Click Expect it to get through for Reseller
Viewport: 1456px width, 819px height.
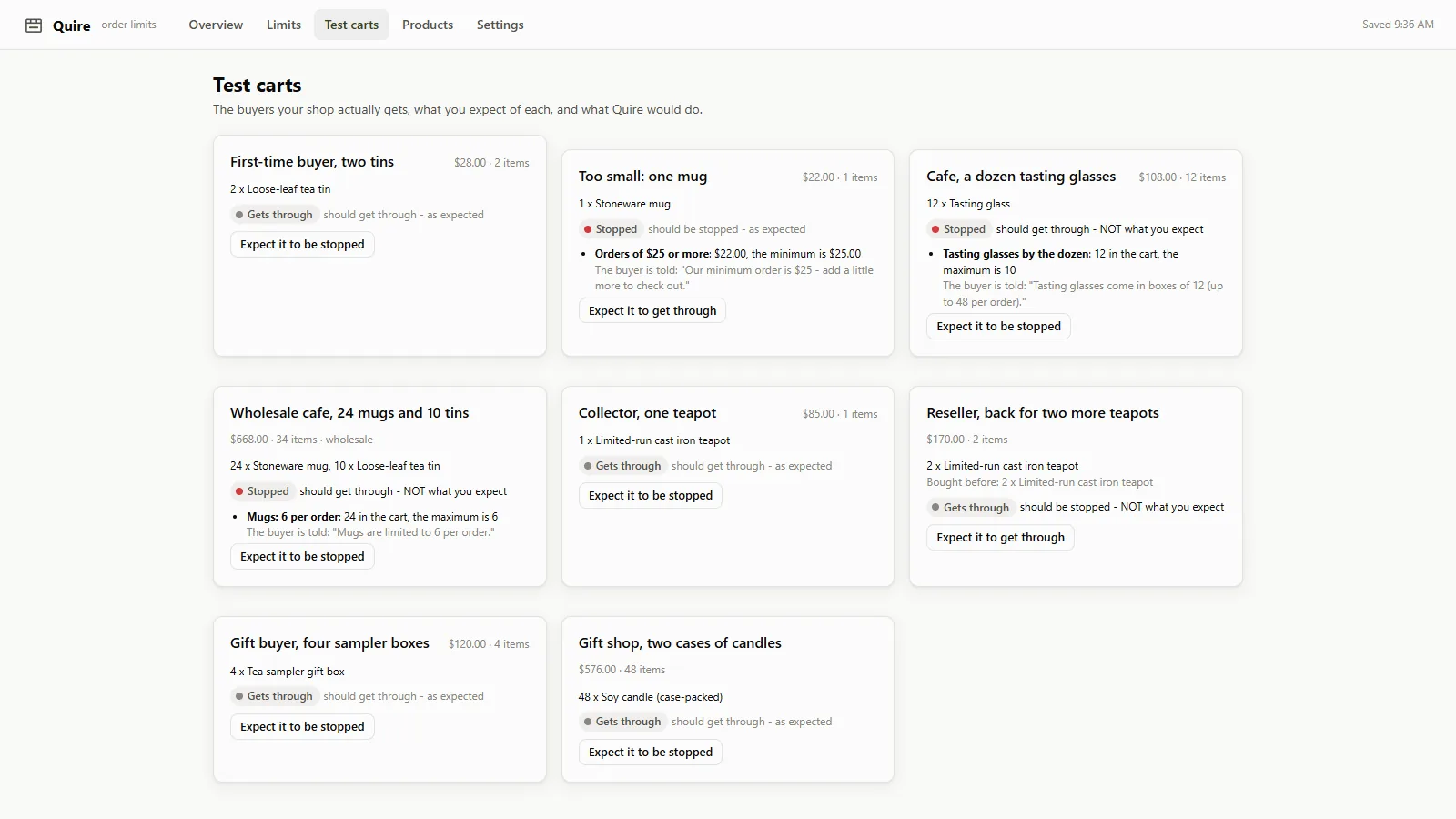click(1001, 538)
